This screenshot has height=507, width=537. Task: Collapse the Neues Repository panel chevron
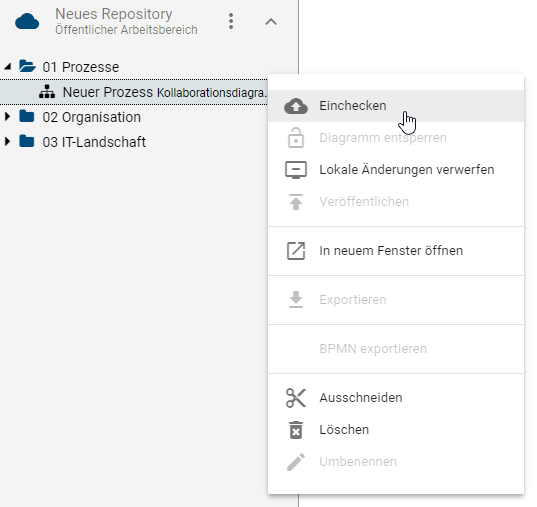click(271, 22)
